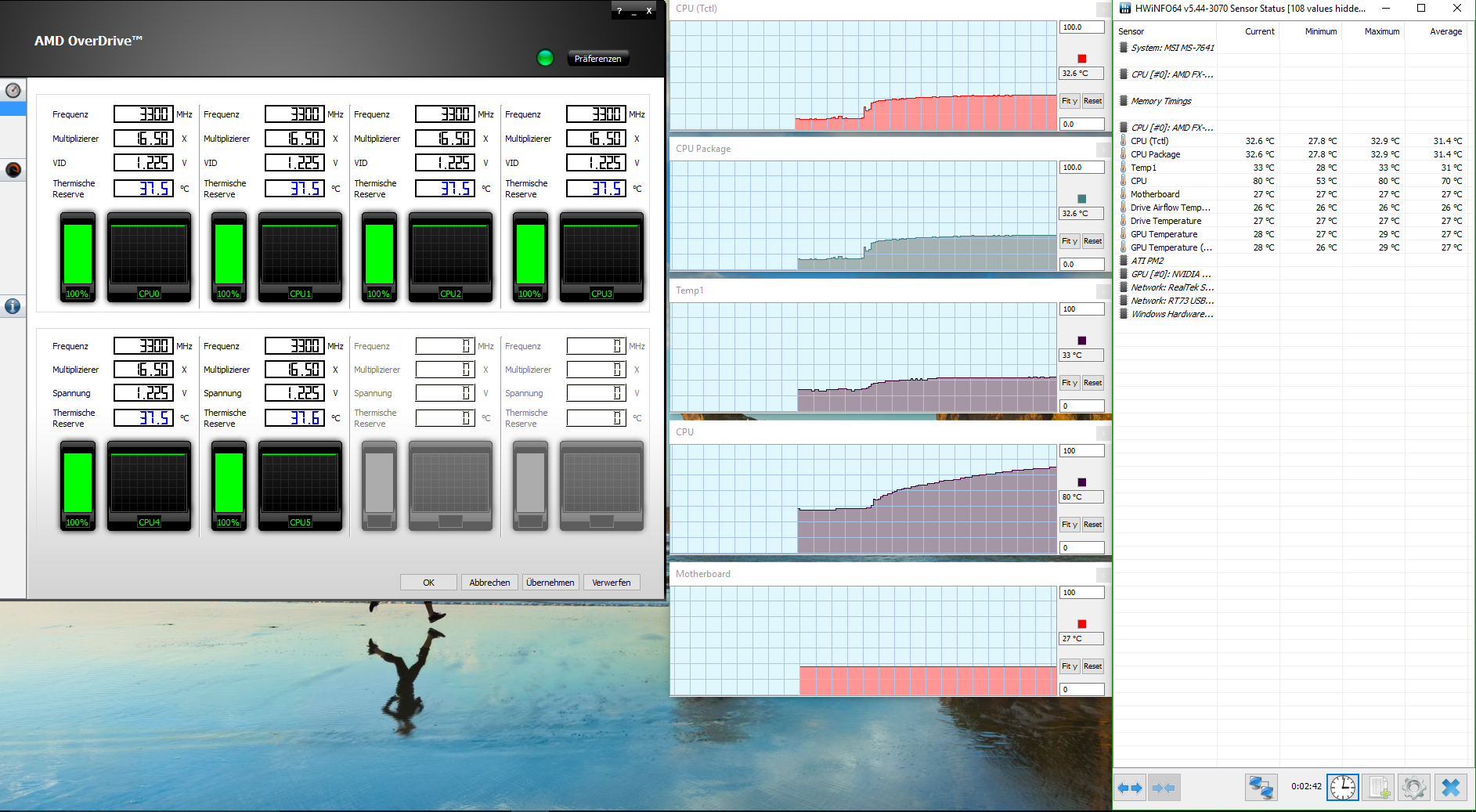Click the expand layout arrows icon in HWiNFO

point(1130,788)
